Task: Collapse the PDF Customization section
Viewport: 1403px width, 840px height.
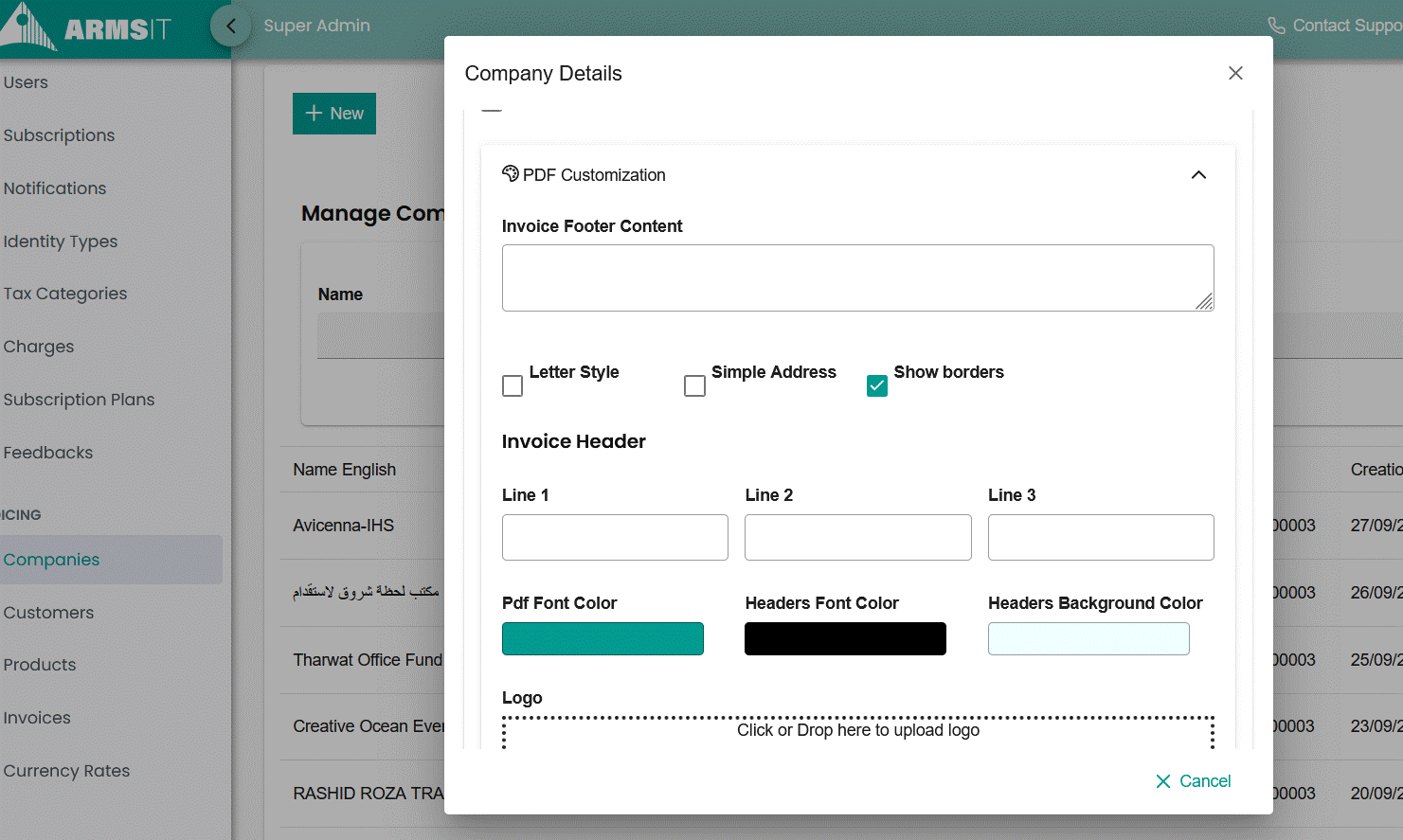Action: click(1198, 174)
